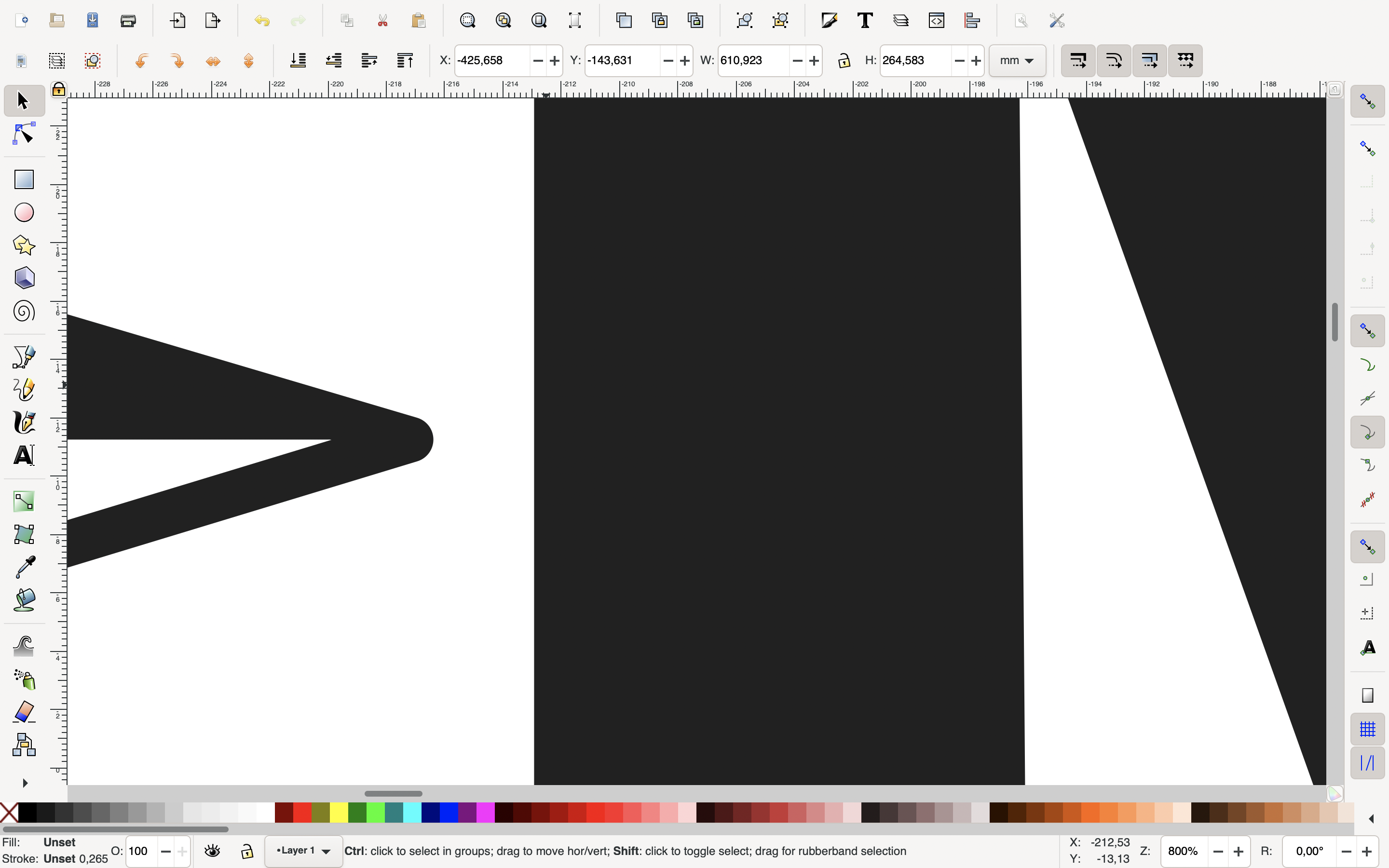Select the Spiral tool
Viewport: 1389px width, 868px height.
pyautogui.click(x=24, y=312)
